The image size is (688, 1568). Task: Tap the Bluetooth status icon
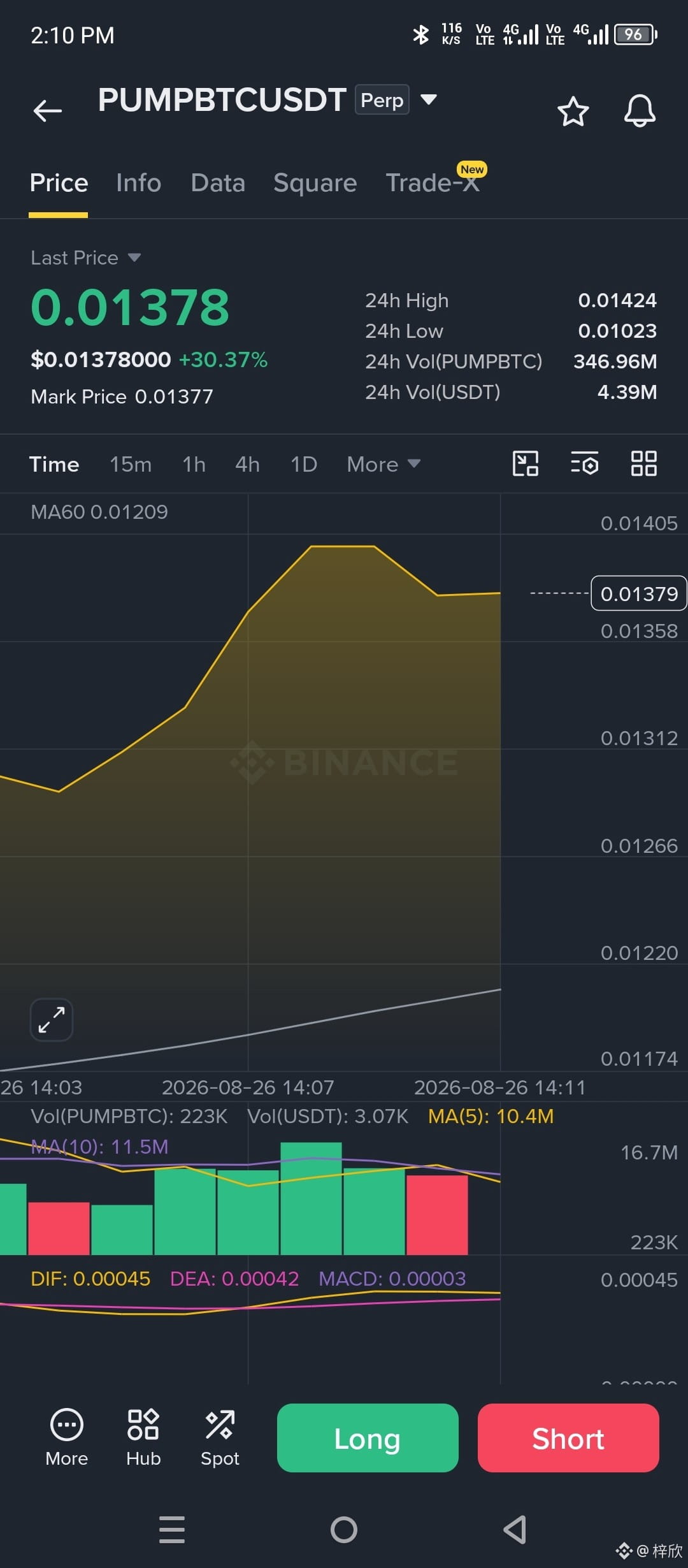point(420,34)
